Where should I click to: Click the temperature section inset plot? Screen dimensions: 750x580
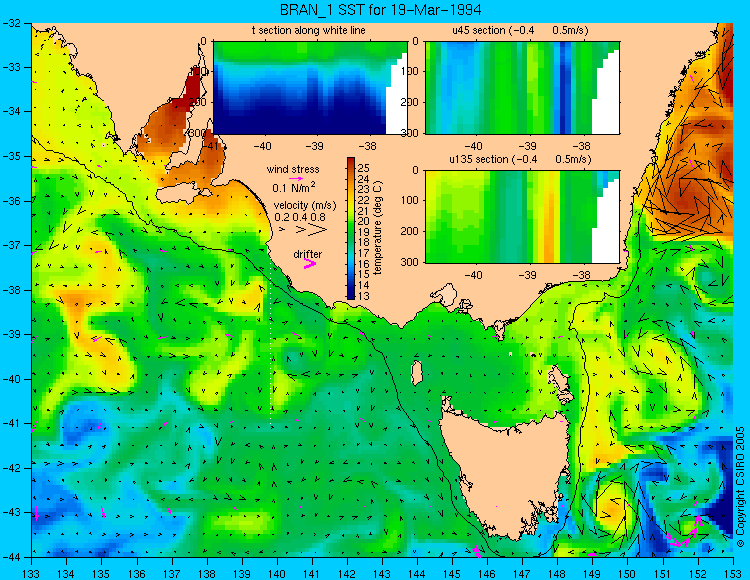tap(310, 88)
